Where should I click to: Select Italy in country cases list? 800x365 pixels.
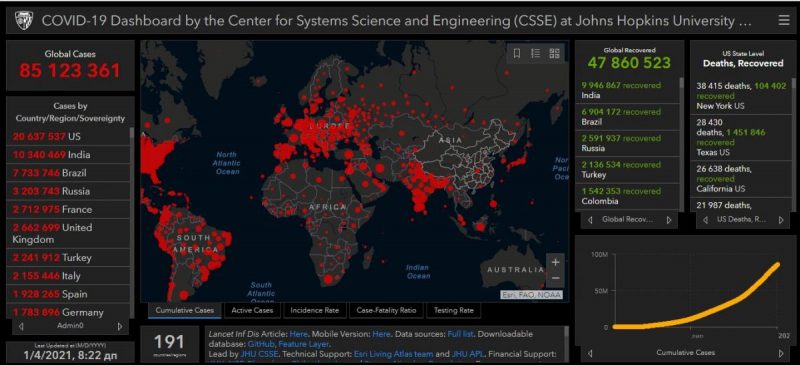click(68, 276)
